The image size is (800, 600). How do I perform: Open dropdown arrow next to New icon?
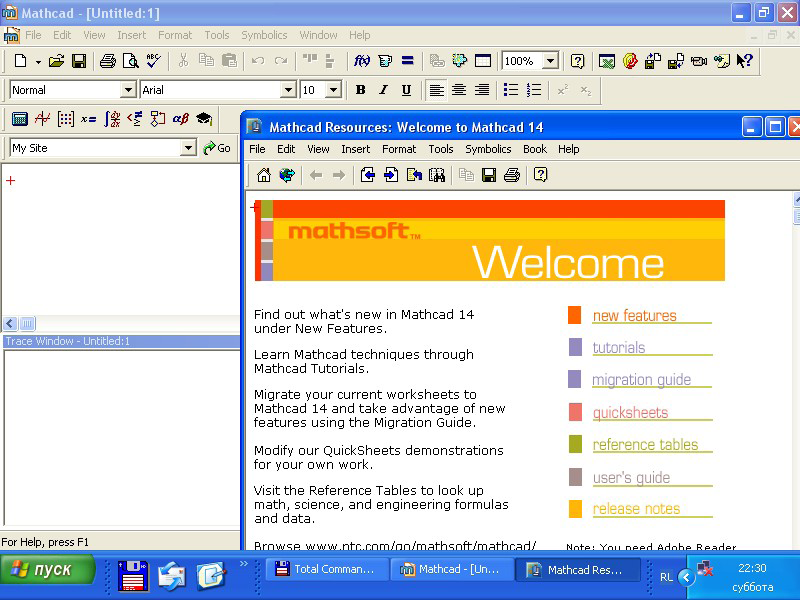[38, 62]
